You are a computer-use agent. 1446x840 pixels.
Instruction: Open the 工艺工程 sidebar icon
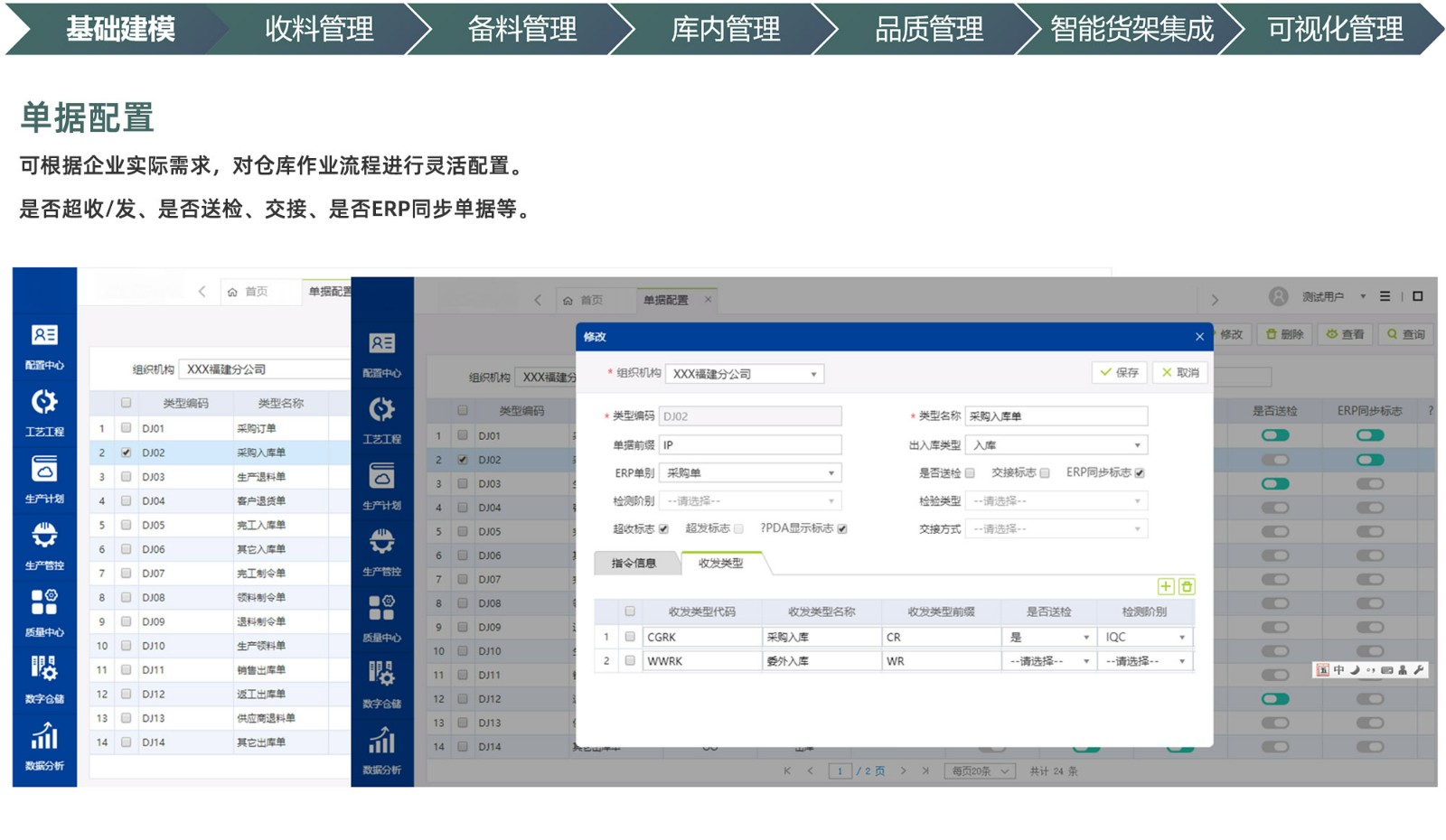(44, 412)
